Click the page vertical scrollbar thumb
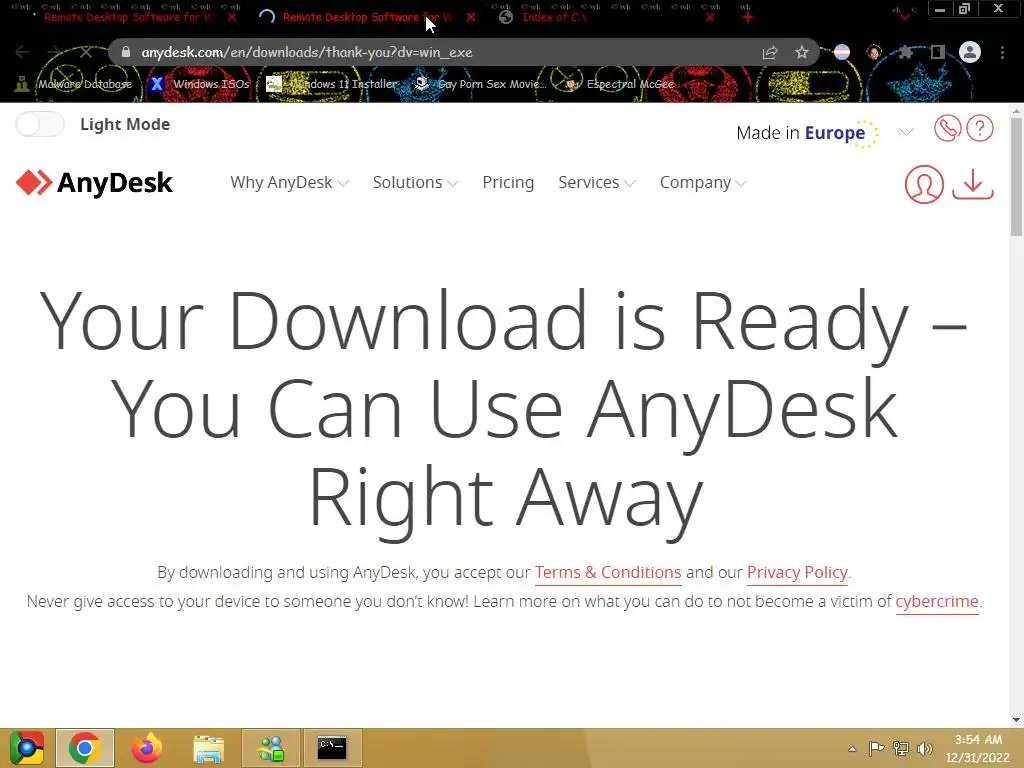 click(1016, 176)
